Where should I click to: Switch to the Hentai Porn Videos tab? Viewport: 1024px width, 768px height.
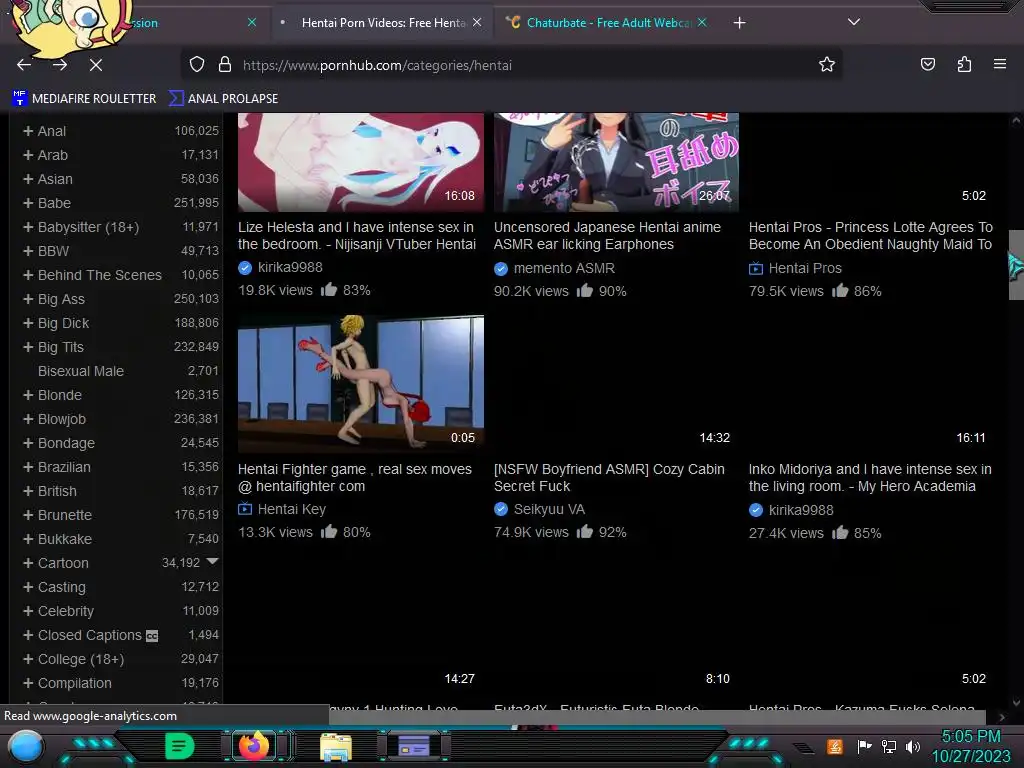click(x=383, y=23)
